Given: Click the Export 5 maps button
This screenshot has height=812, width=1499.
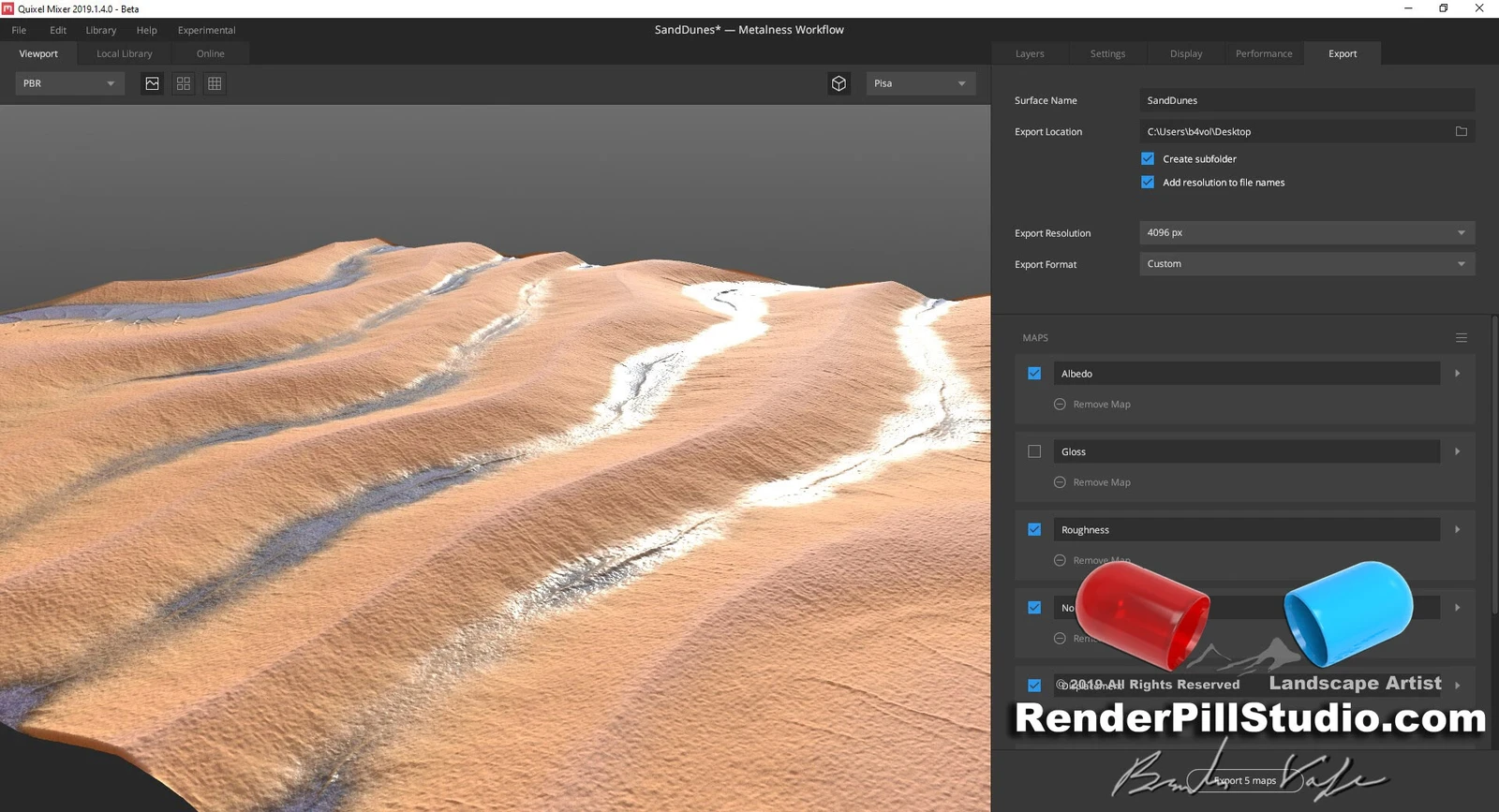Looking at the screenshot, I should click(1245, 780).
